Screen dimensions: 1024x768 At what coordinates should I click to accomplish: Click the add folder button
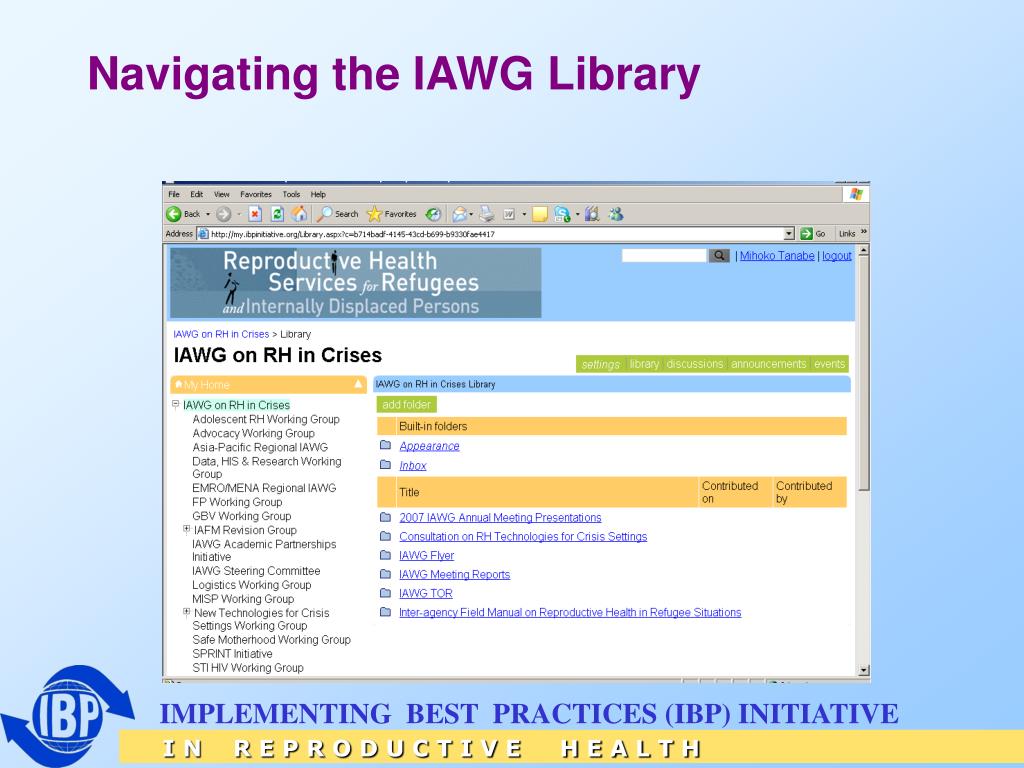[x=406, y=404]
